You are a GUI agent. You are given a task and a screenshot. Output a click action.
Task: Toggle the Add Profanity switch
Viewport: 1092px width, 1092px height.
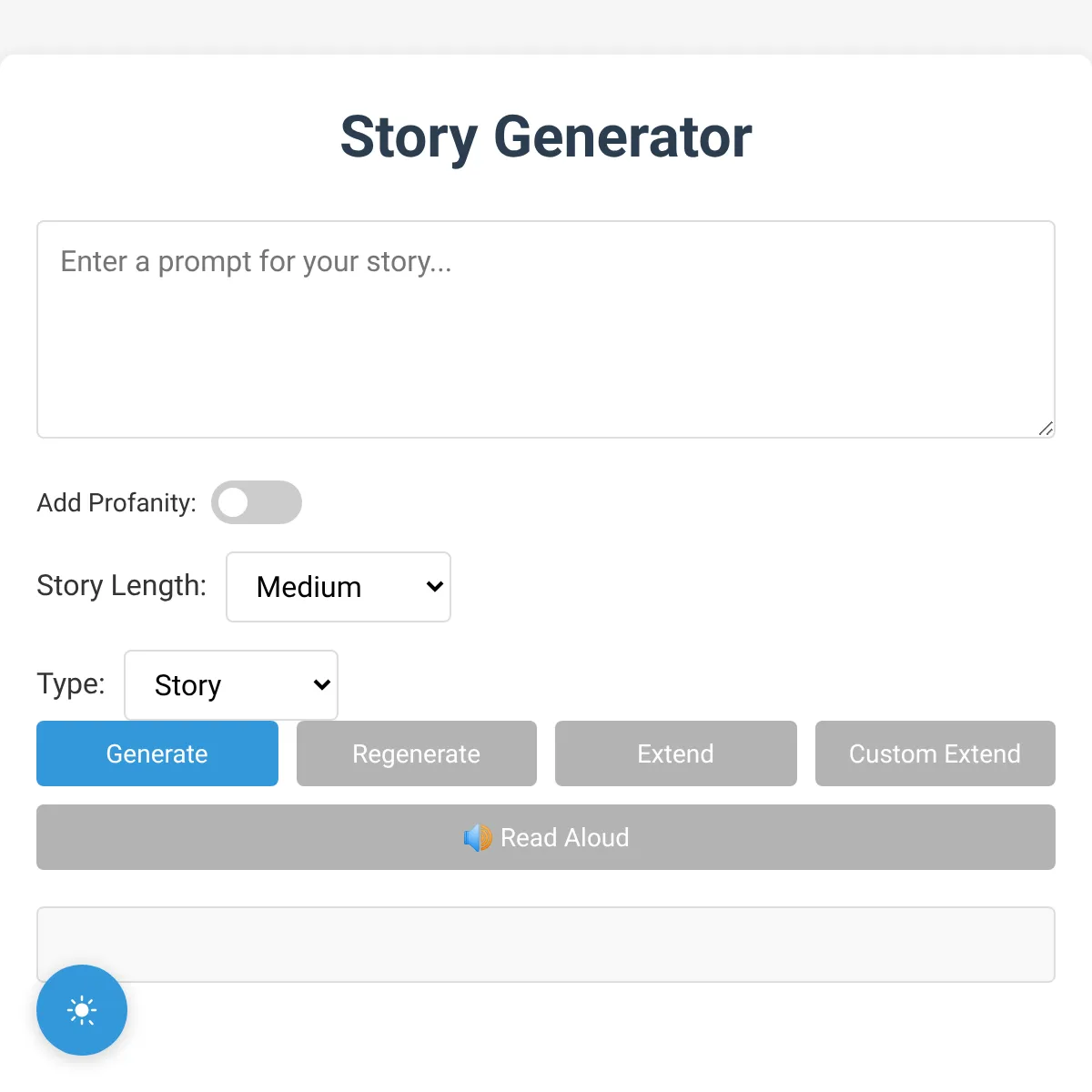point(257,502)
